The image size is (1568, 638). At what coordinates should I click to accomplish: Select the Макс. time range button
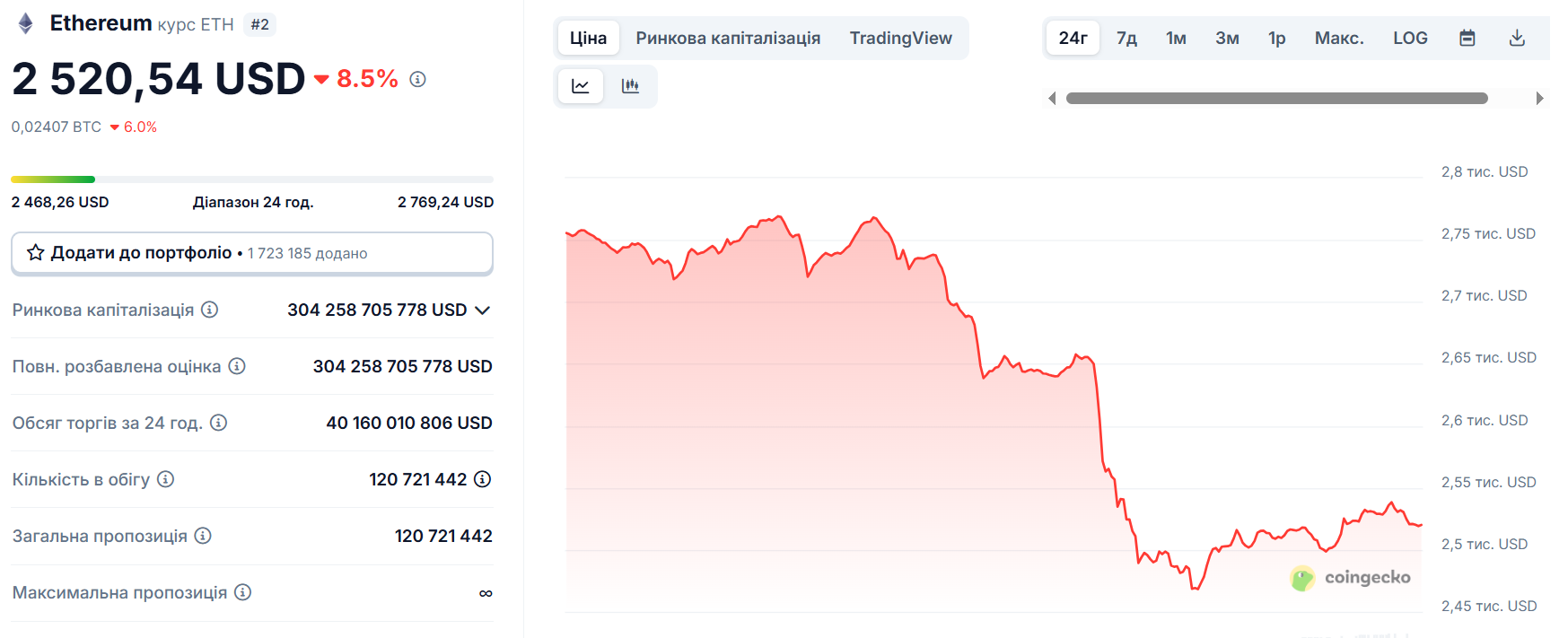click(1339, 38)
